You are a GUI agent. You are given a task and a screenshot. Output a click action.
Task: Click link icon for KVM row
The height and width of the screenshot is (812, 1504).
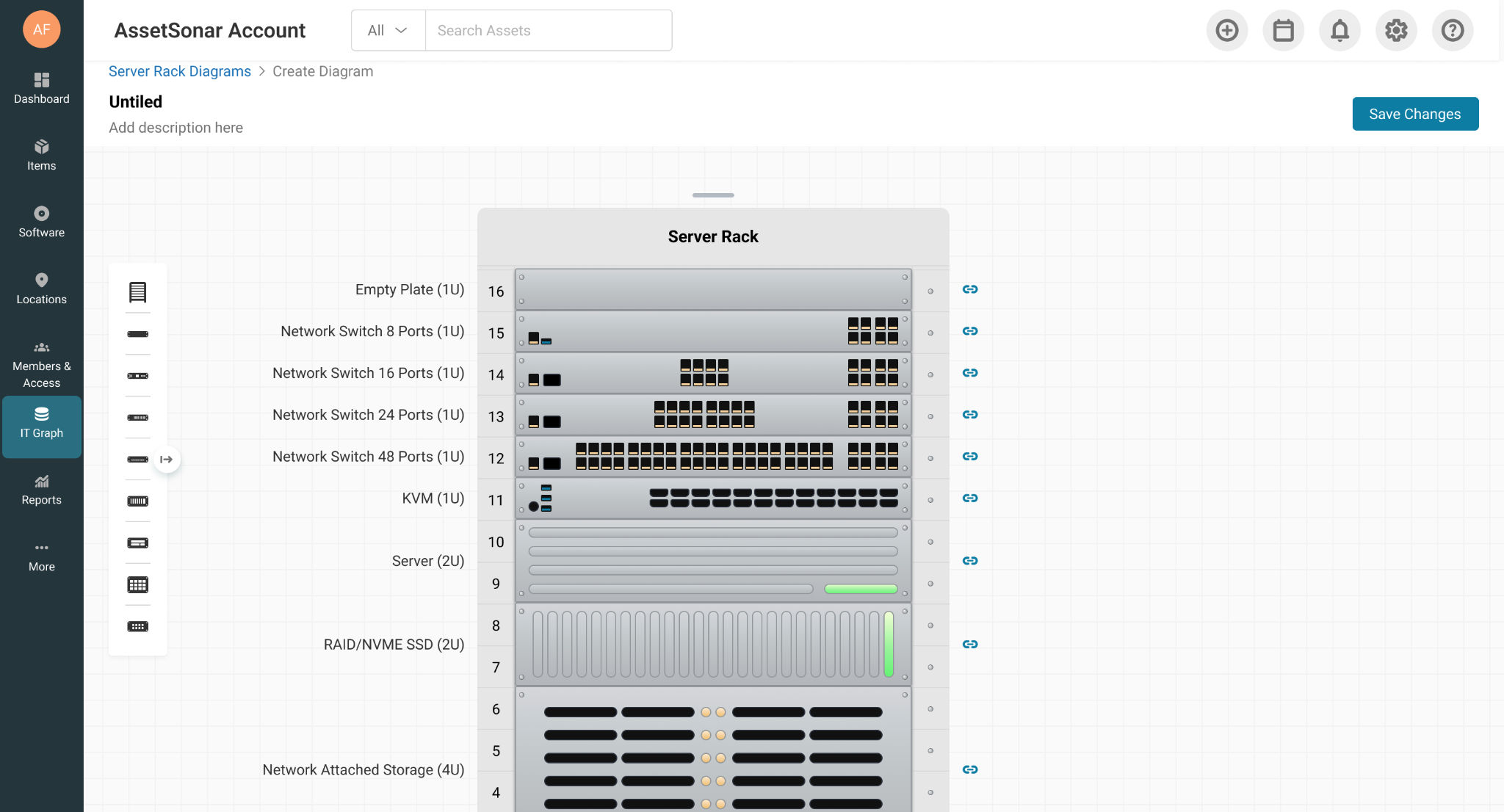coord(970,499)
